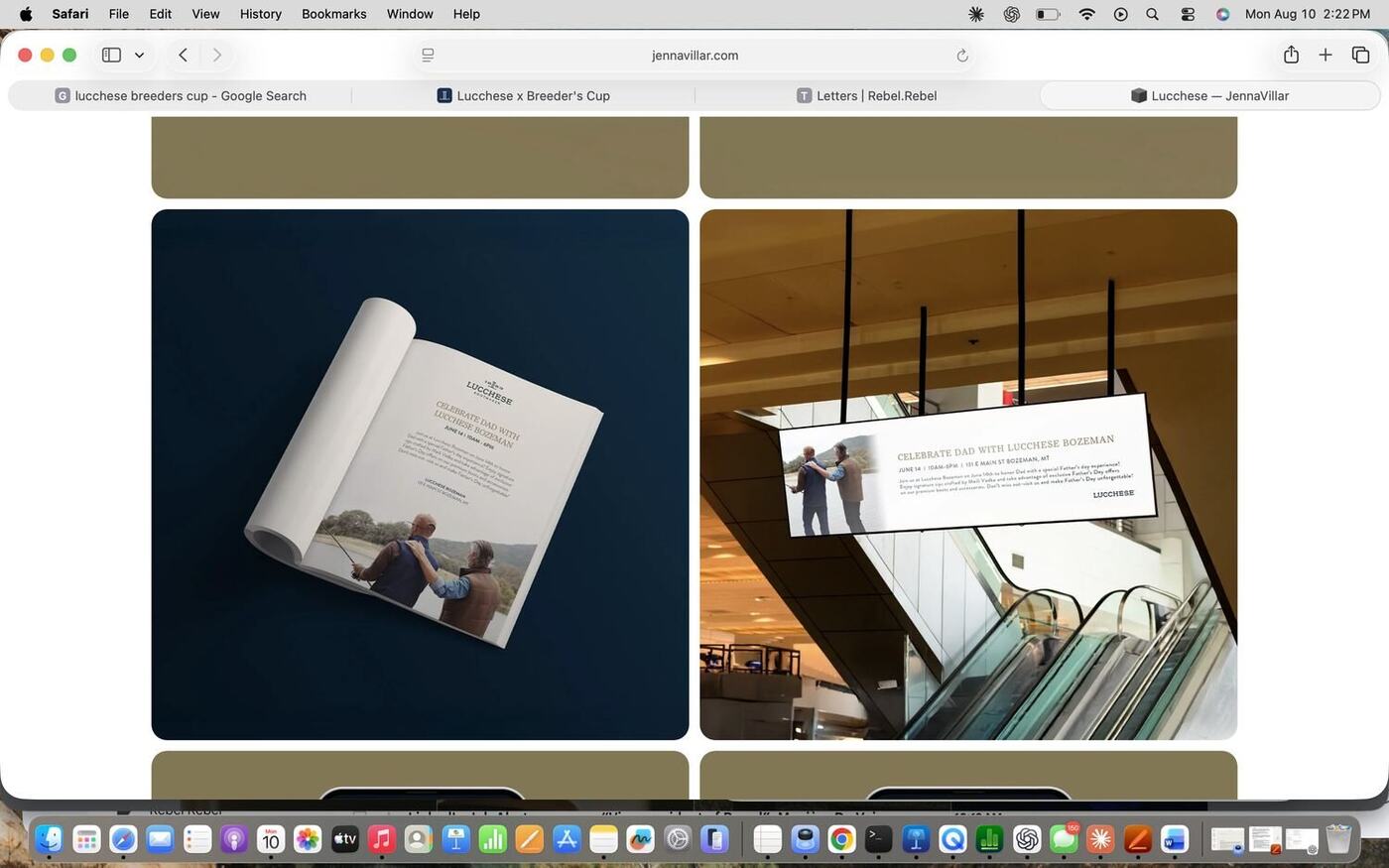Show tab overview
This screenshot has height=868, width=1389.
click(x=1360, y=56)
